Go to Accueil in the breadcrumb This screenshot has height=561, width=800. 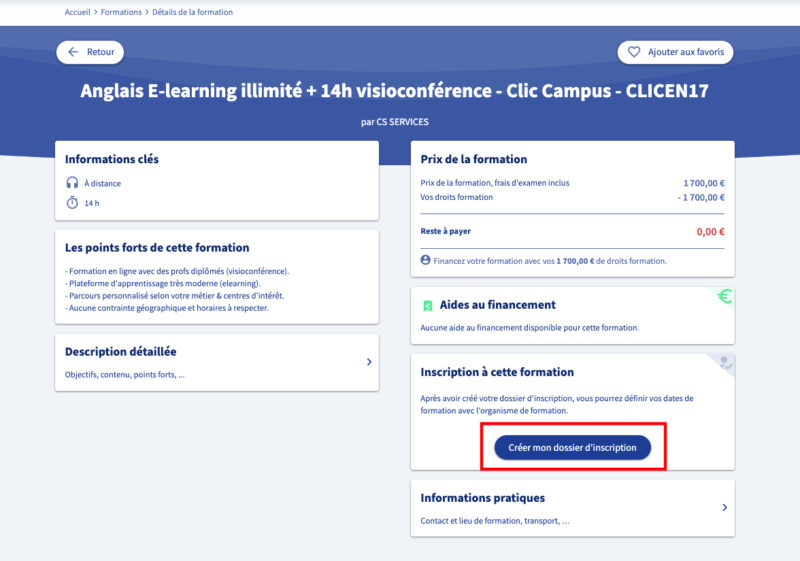(x=80, y=12)
